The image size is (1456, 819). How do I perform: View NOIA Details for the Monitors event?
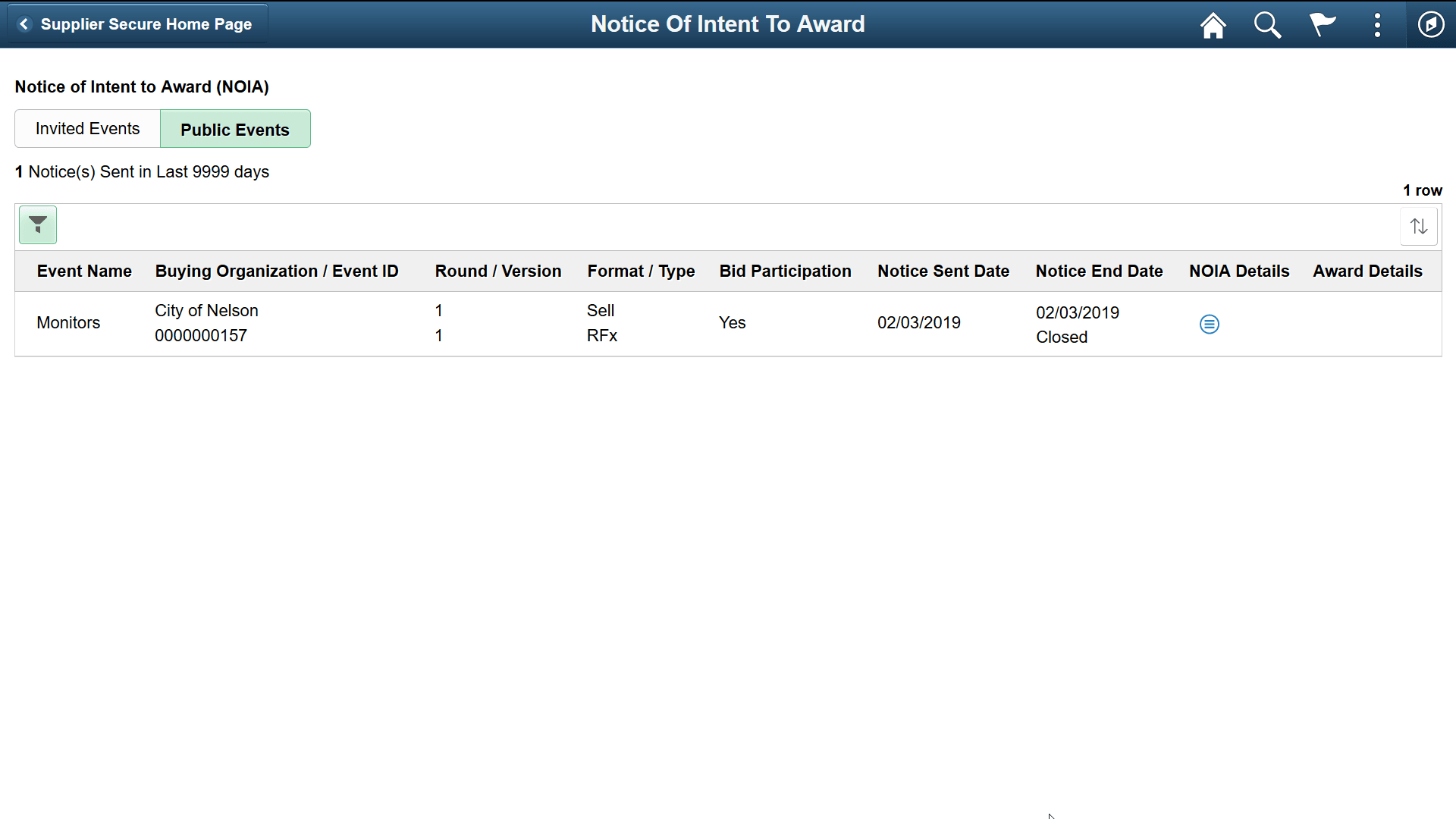point(1209,324)
